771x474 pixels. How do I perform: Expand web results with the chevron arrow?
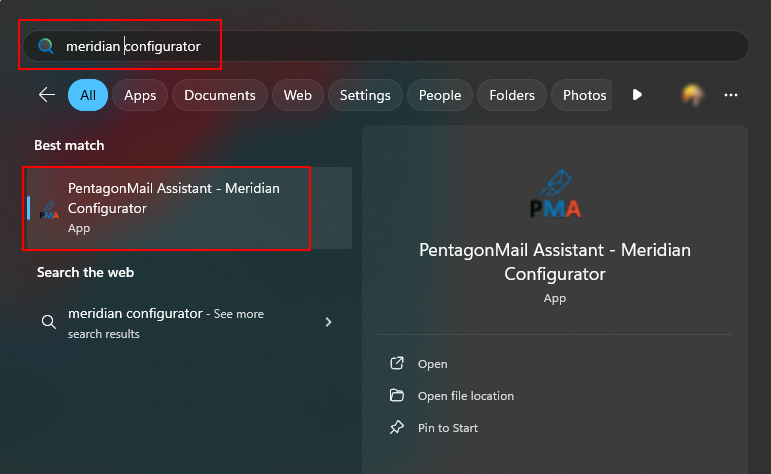(328, 322)
